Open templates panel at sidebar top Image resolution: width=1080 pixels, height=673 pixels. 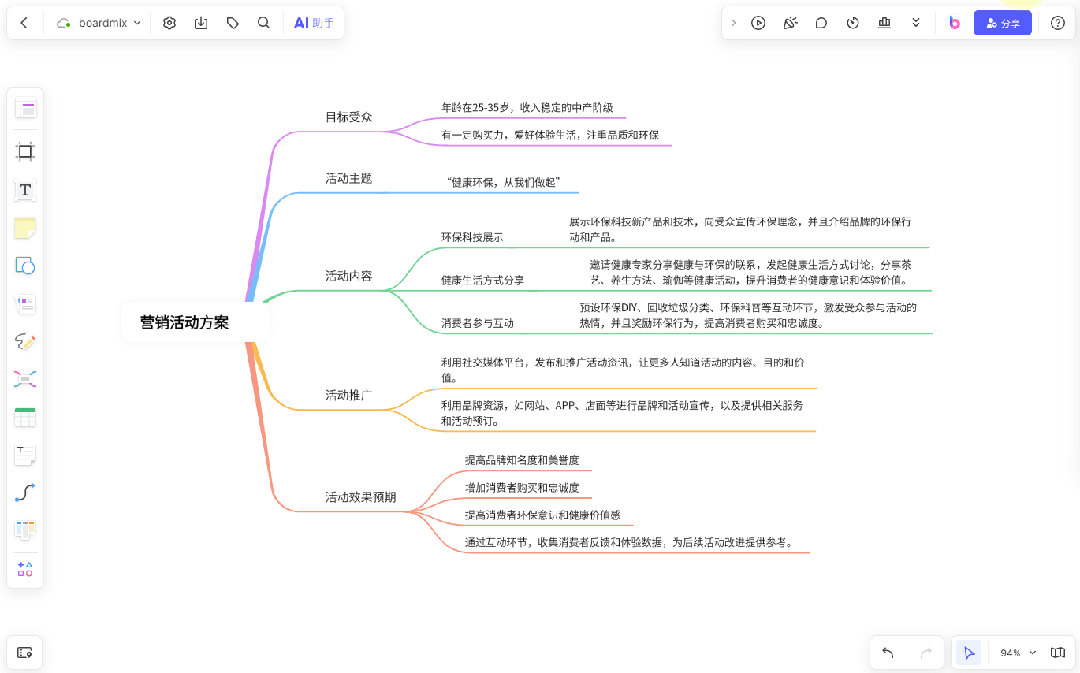(x=25, y=109)
